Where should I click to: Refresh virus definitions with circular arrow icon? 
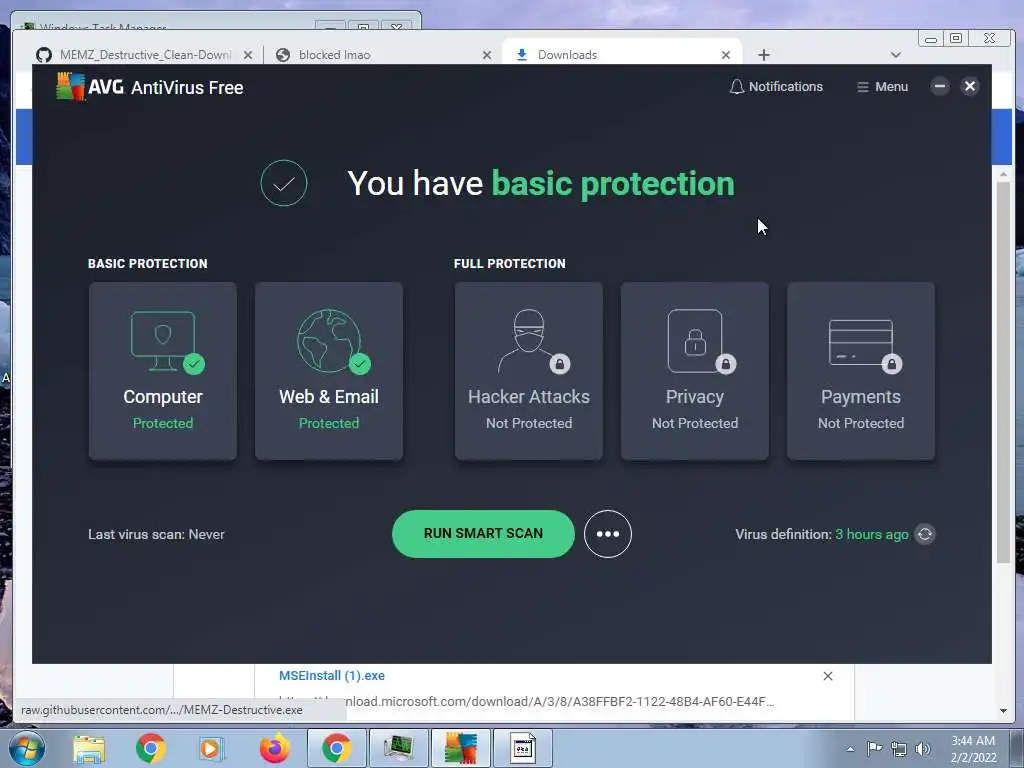[925, 534]
